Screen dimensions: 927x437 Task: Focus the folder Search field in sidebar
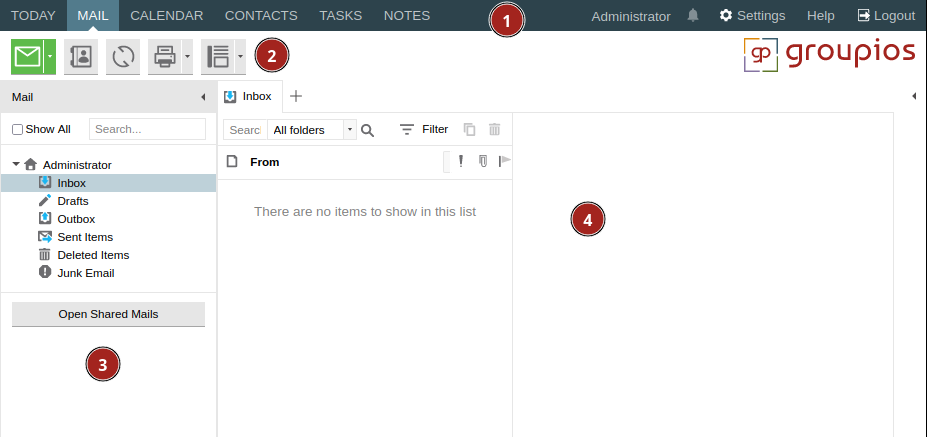coord(147,129)
